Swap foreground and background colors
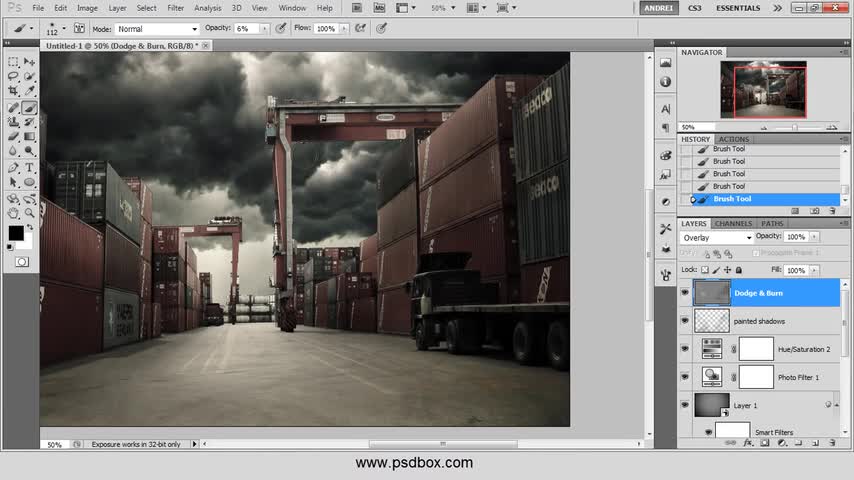Image resolution: width=854 pixels, height=480 pixels. point(30,227)
